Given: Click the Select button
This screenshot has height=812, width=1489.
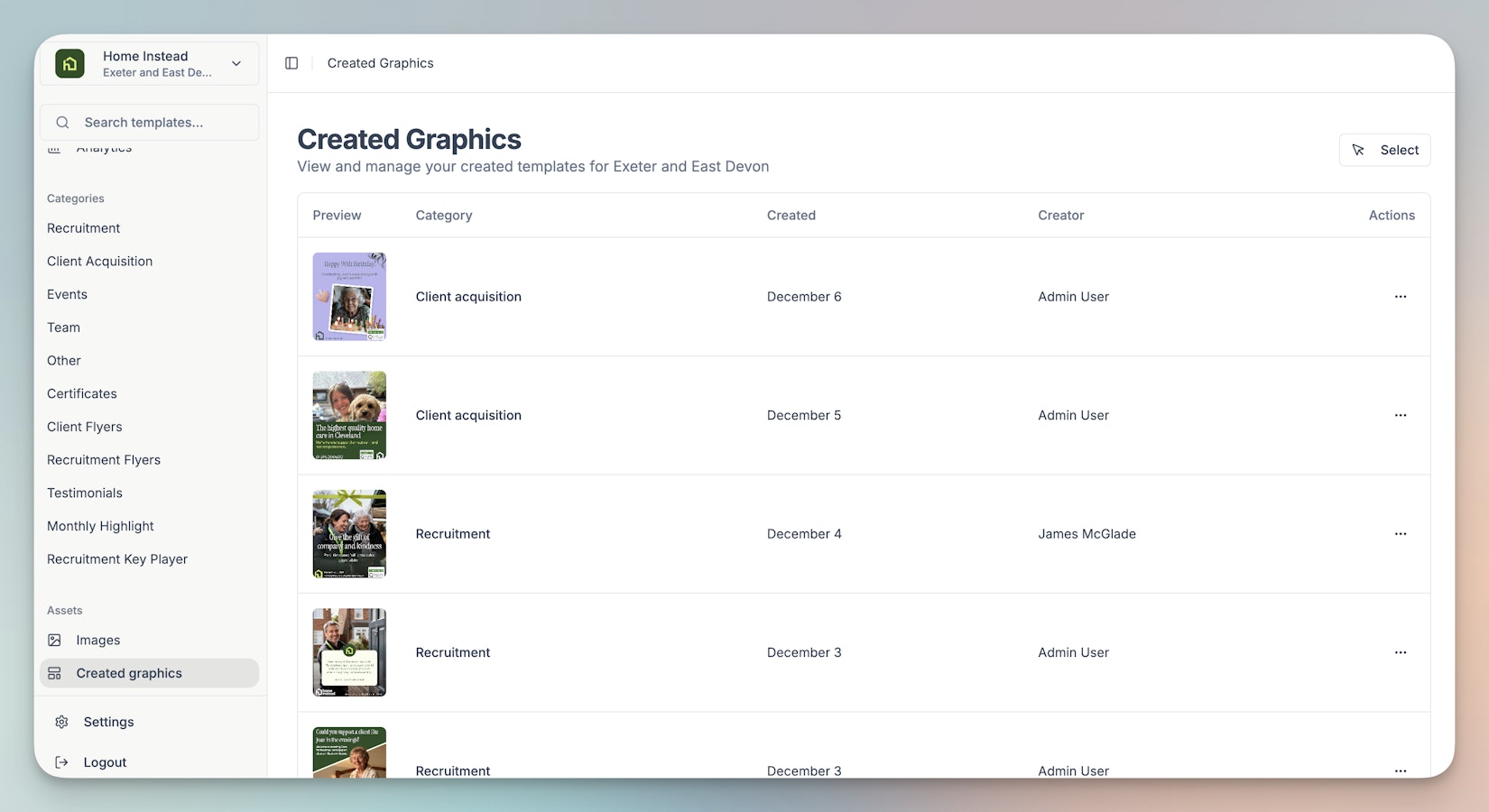Looking at the screenshot, I should pyautogui.click(x=1384, y=150).
